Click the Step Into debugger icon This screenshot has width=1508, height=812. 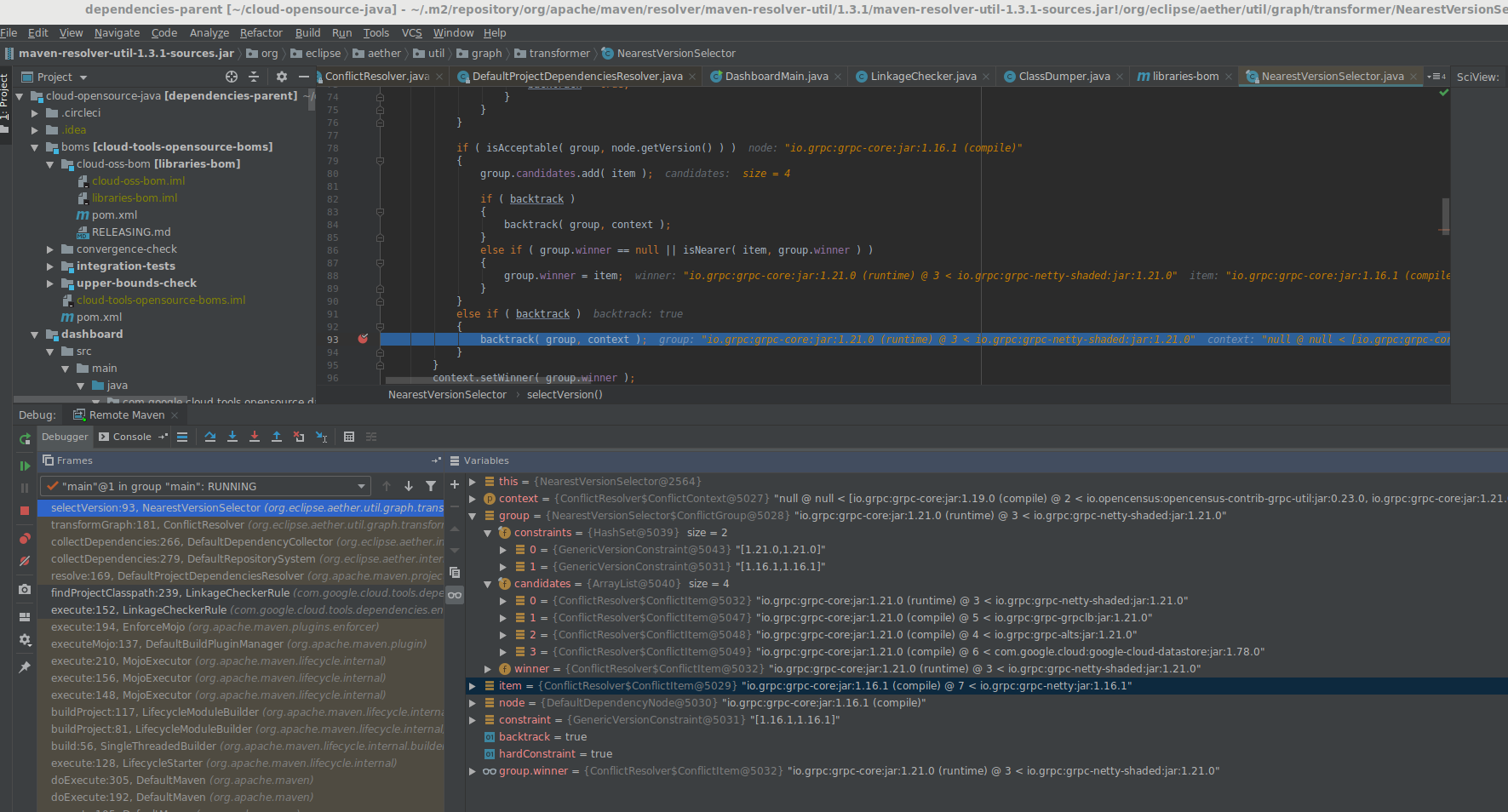click(232, 437)
